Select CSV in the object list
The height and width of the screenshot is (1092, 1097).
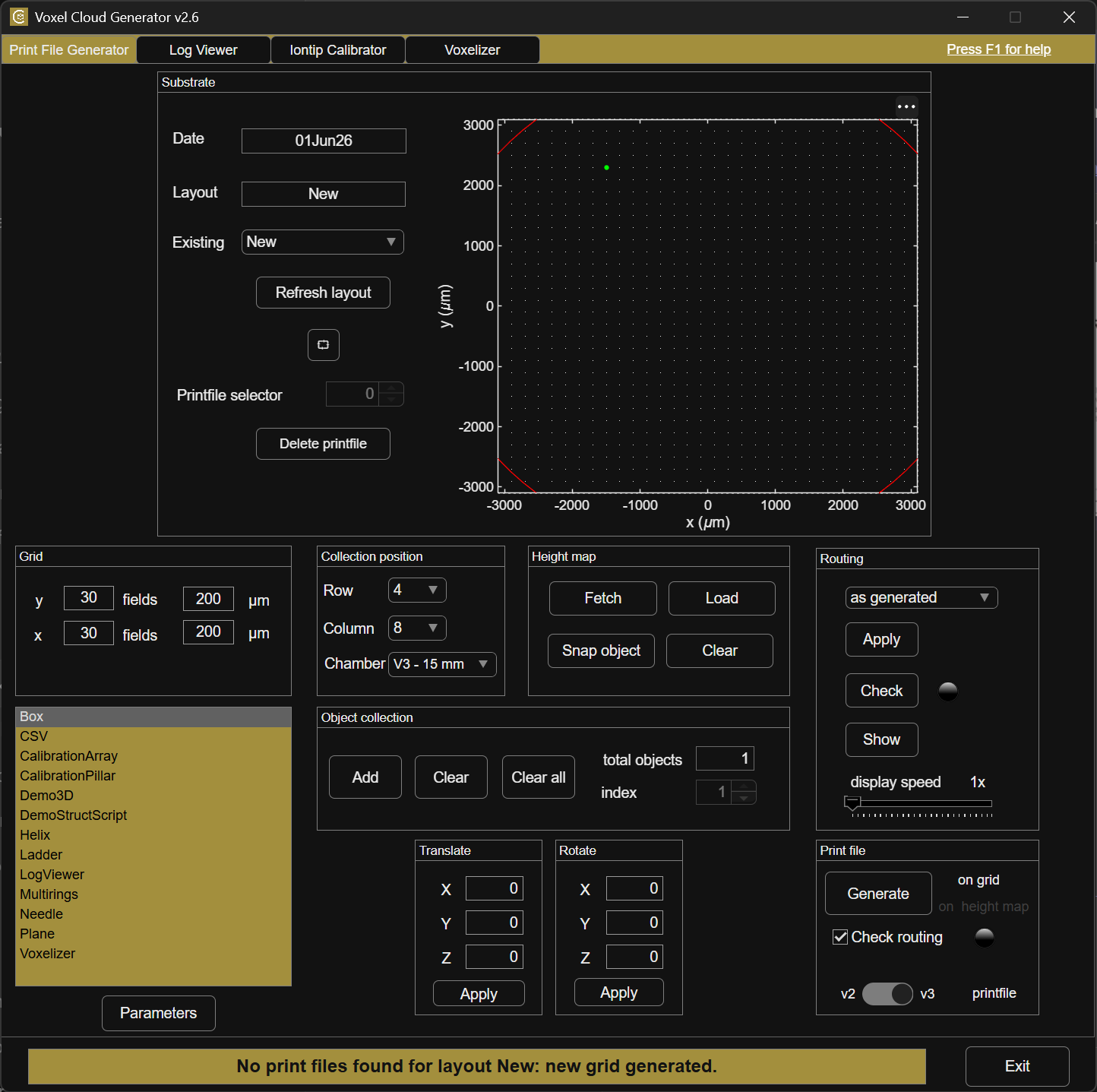(153, 736)
